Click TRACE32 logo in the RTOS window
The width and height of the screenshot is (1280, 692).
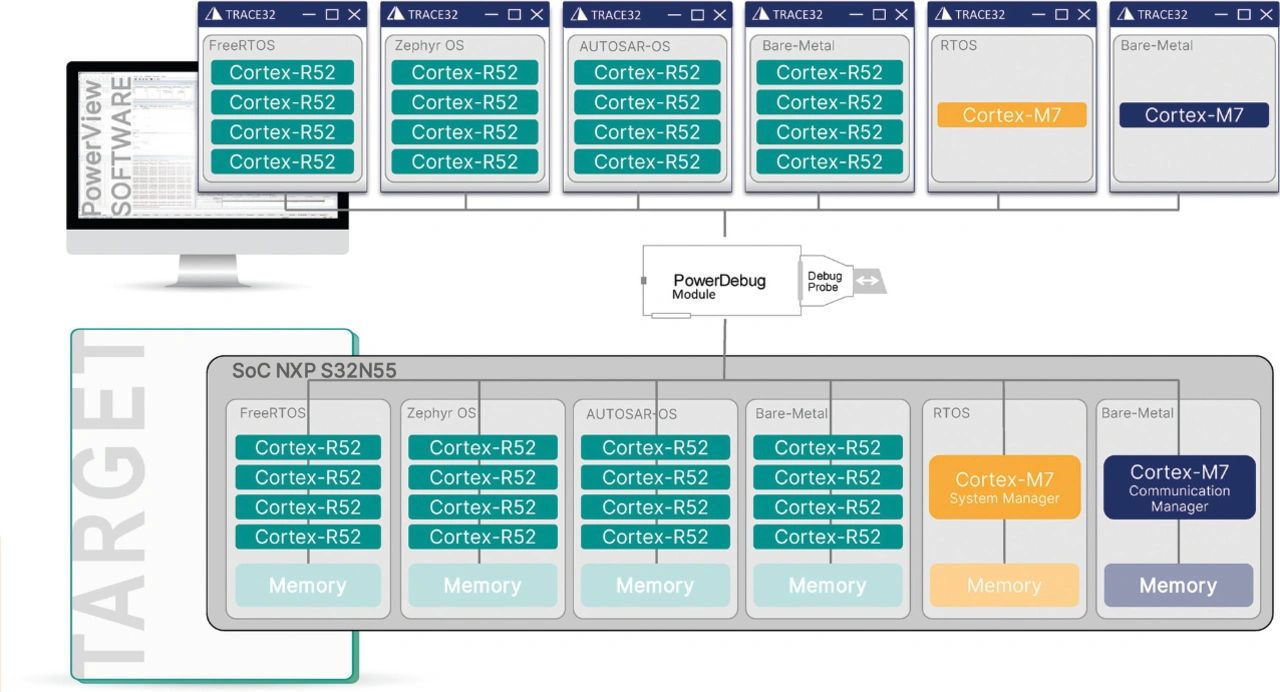pos(942,14)
